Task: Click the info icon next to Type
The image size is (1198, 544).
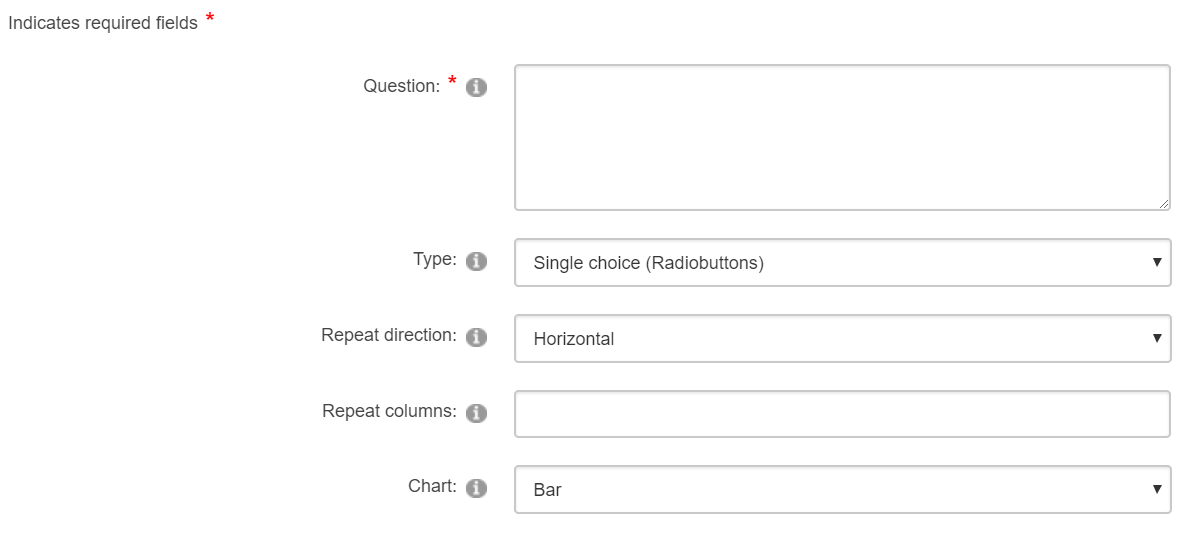Action: click(477, 261)
